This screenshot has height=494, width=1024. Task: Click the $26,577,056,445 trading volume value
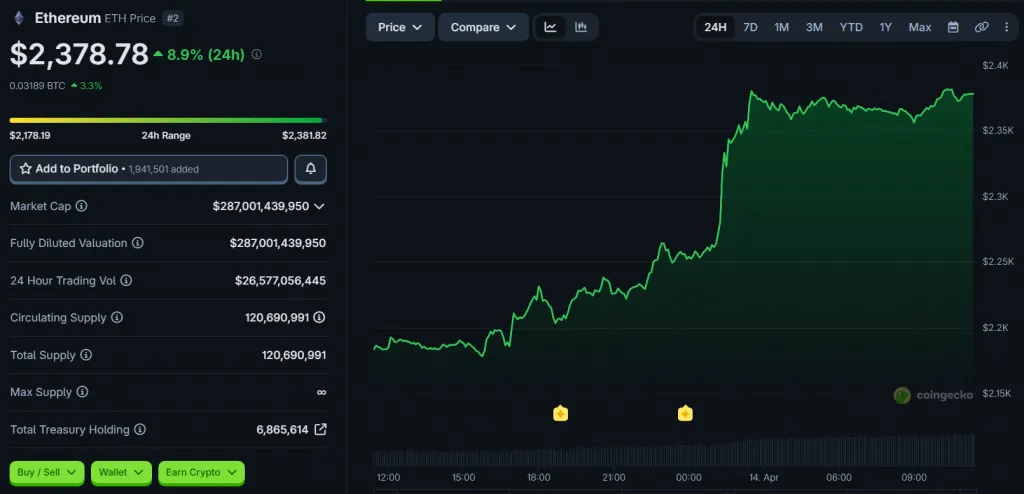(280, 280)
